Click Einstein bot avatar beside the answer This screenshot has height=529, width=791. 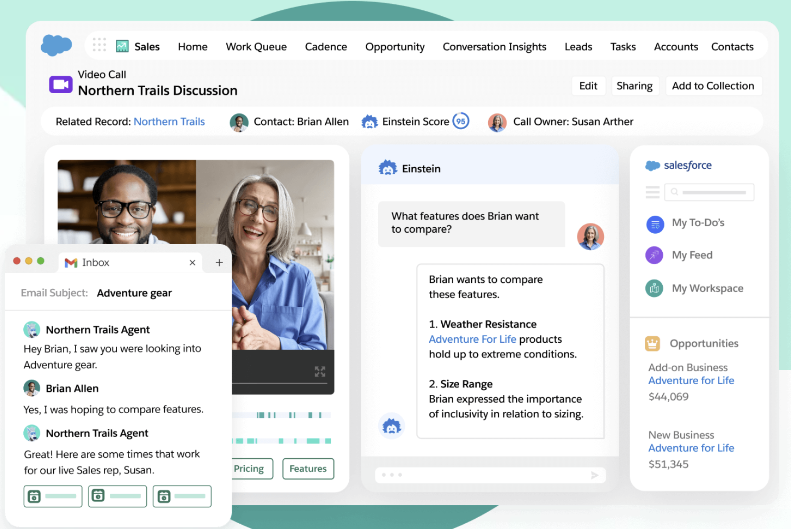(391, 426)
